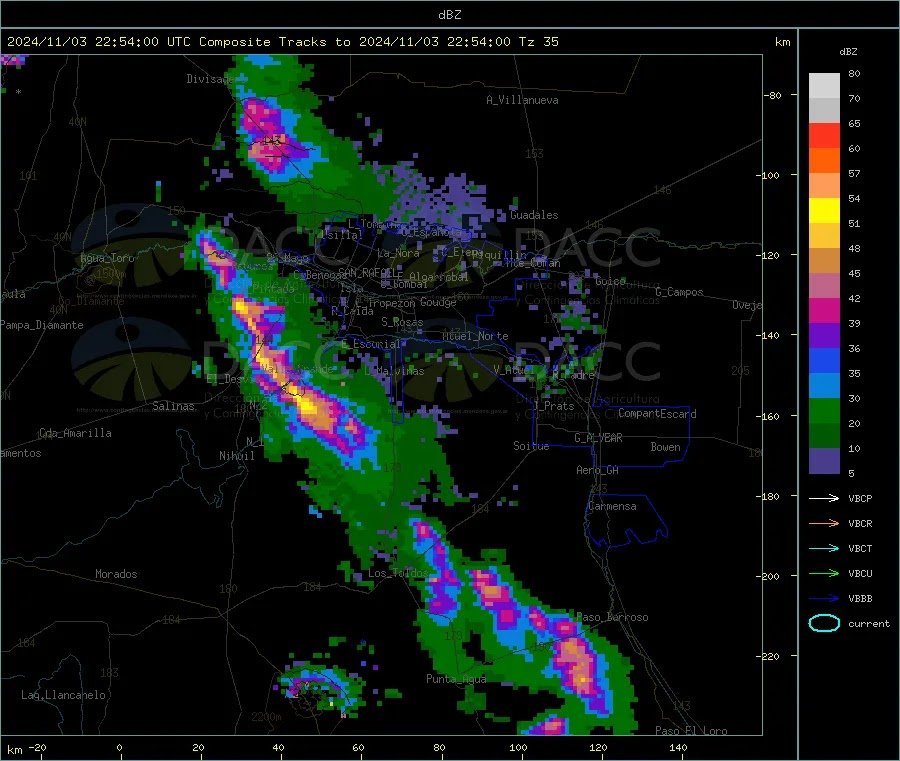Click the Los_Toldos place label
Screen dimensions: 900x761
point(397,573)
